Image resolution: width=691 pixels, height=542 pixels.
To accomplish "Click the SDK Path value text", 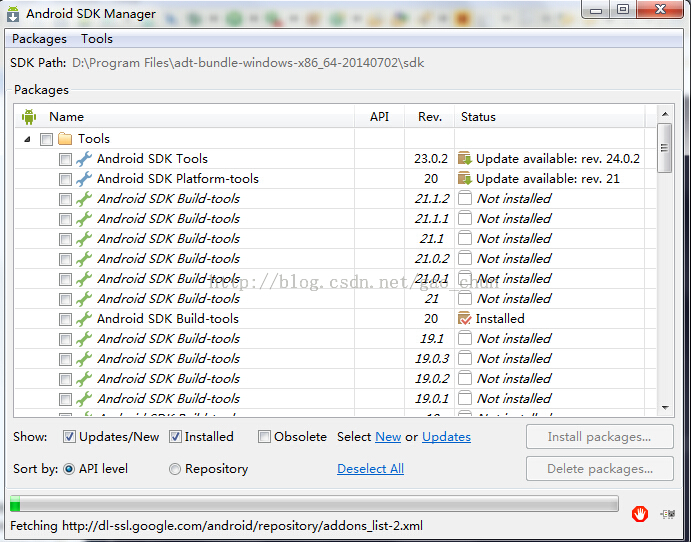I will 248,63.
